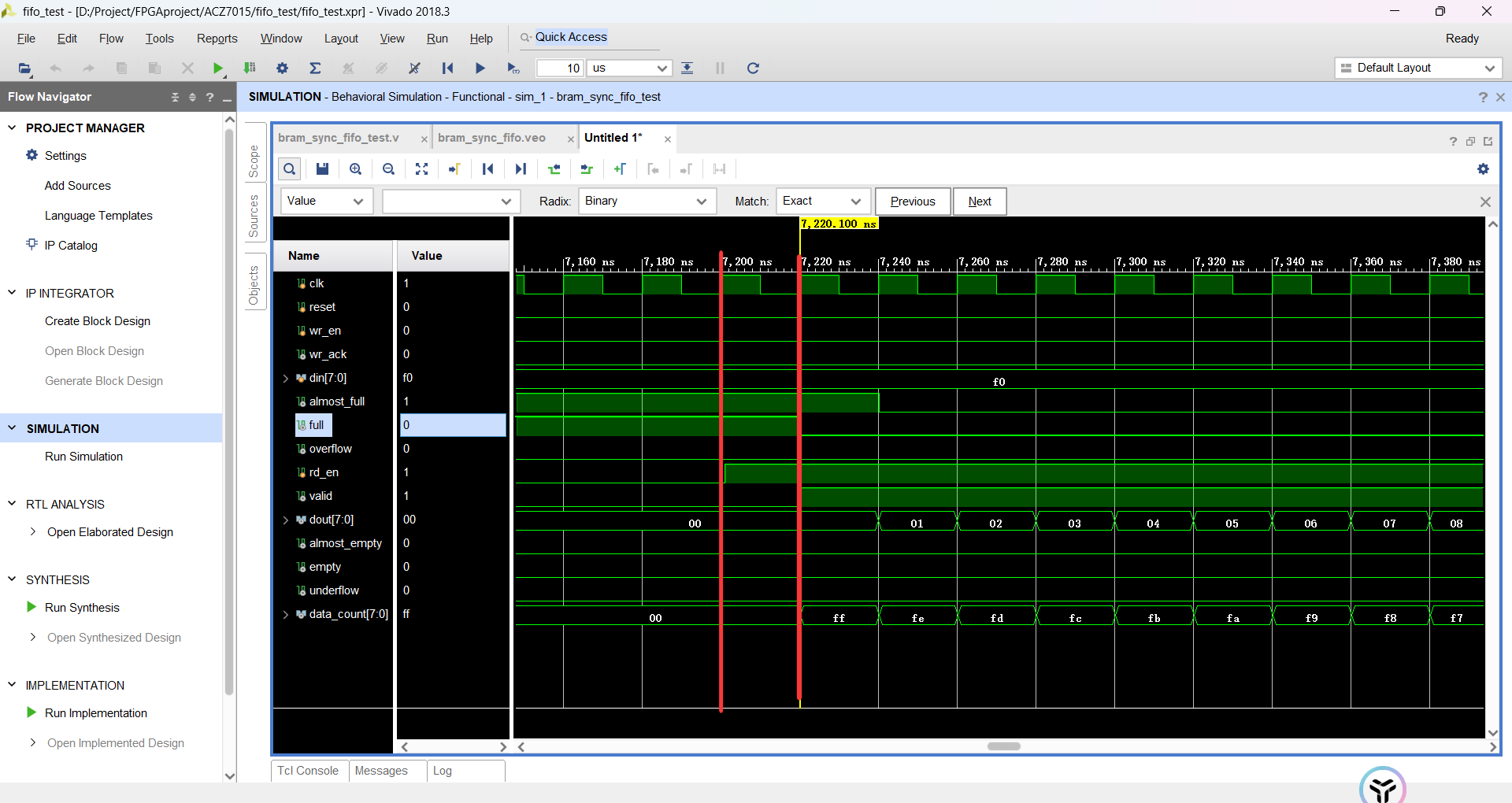The height and width of the screenshot is (803, 1512).
Task: Click the Relaunch Simulation icon
Action: pos(753,68)
